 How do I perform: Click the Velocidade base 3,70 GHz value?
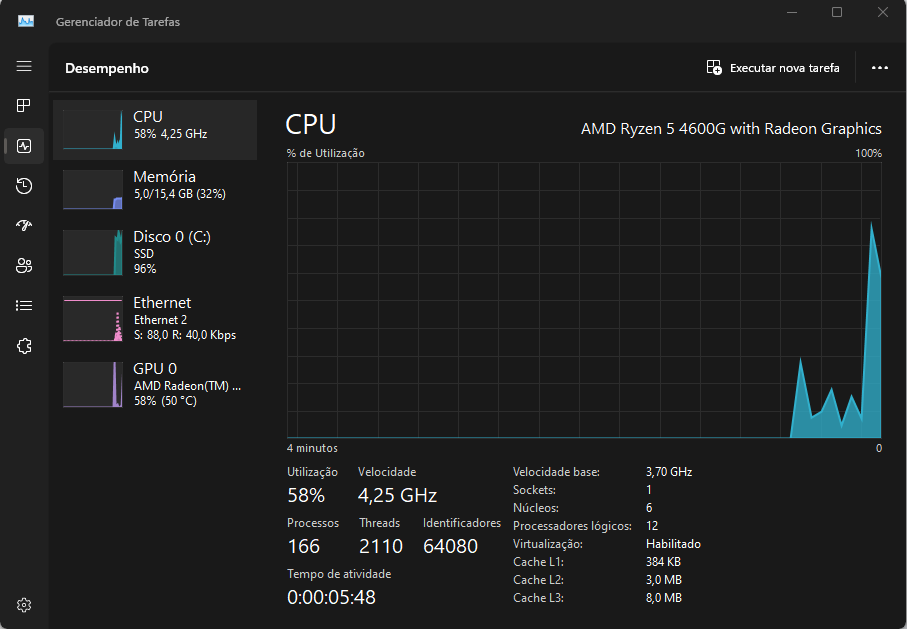tap(669, 472)
